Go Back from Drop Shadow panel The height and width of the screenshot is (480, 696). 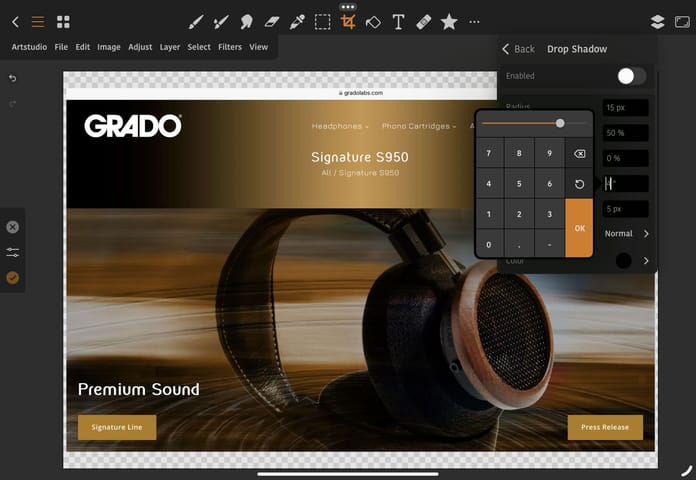(518, 49)
